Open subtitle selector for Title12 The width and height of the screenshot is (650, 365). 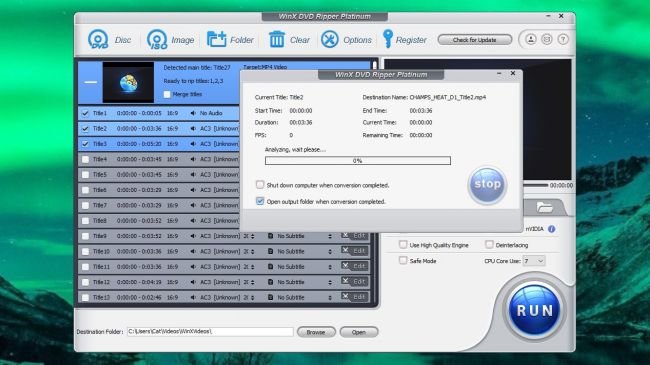(330, 282)
